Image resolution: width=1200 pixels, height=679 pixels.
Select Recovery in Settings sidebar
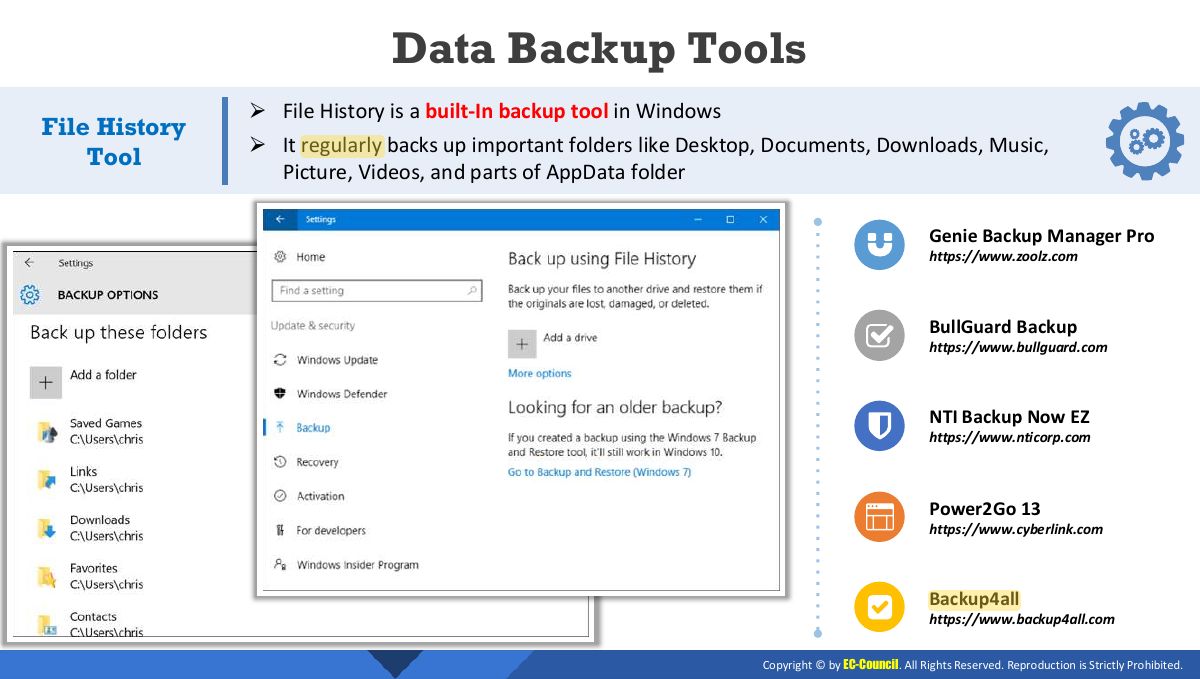[317, 462]
